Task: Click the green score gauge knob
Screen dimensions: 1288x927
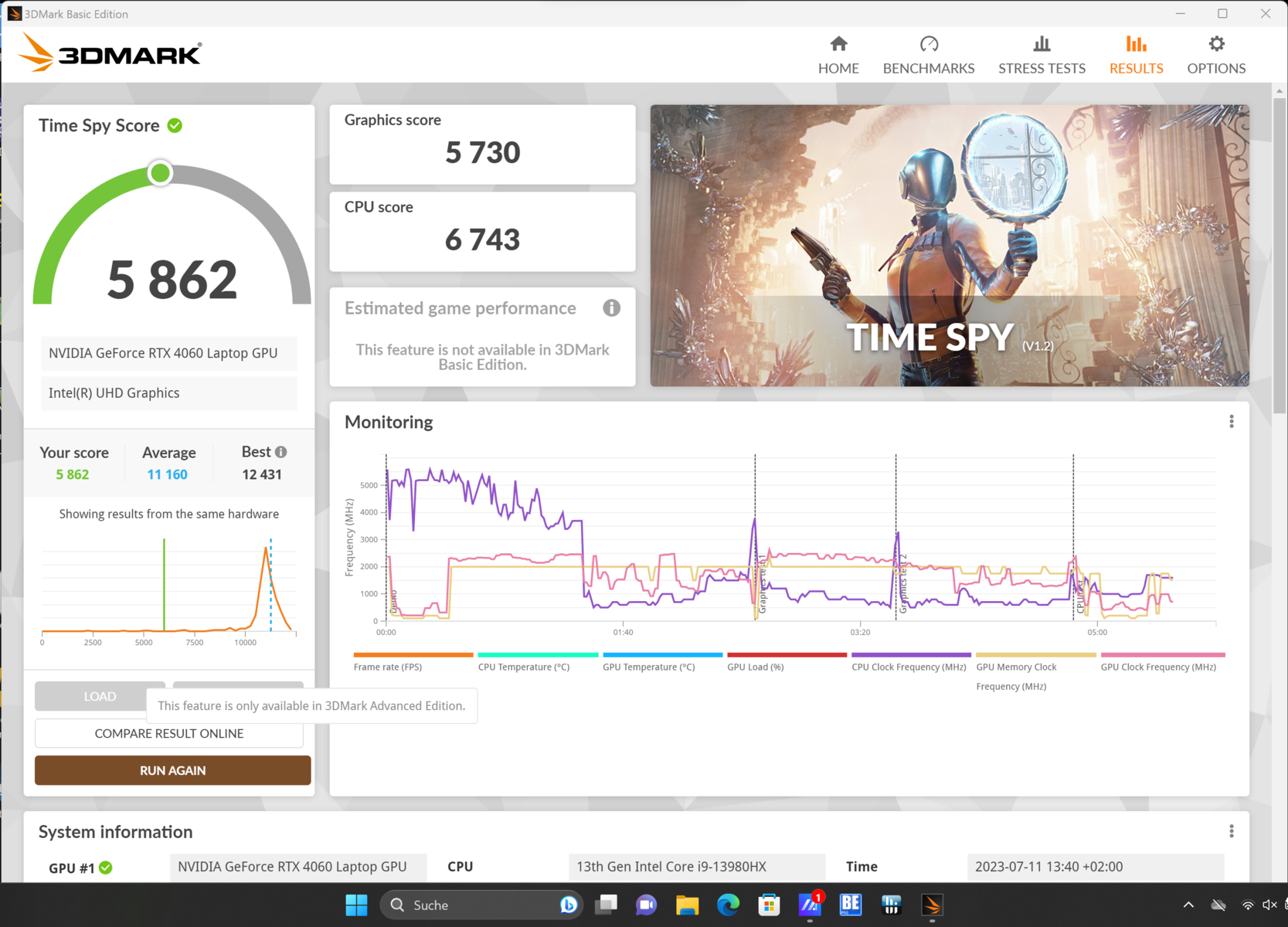Action: [161, 173]
